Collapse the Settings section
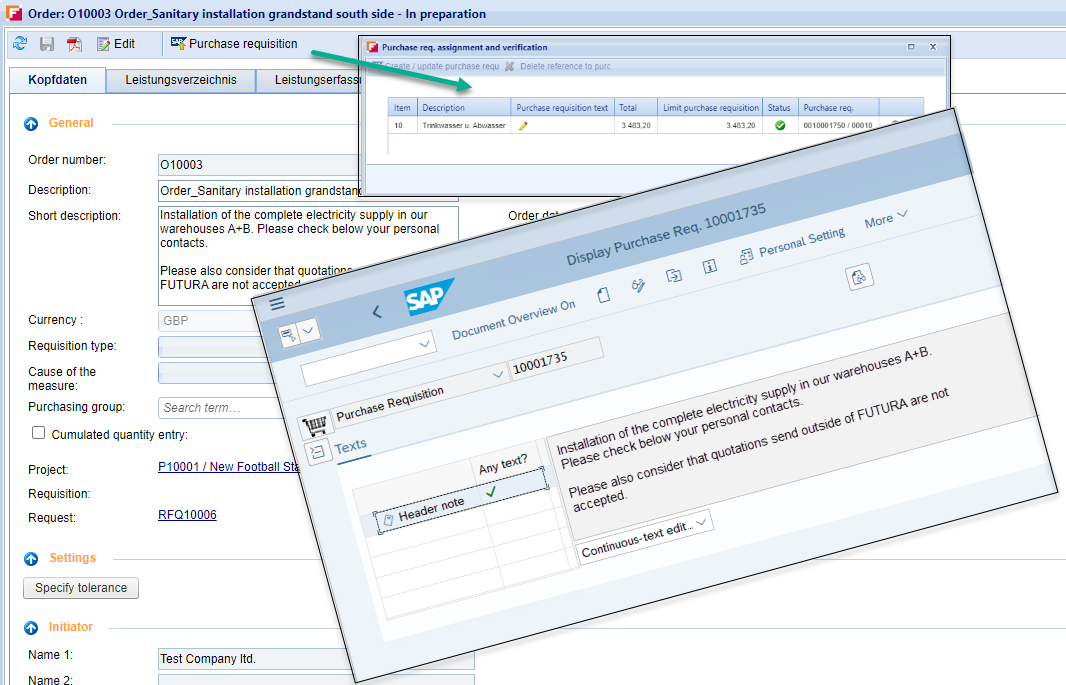The width and height of the screenshot is (1066, 685). click(30, 558)
